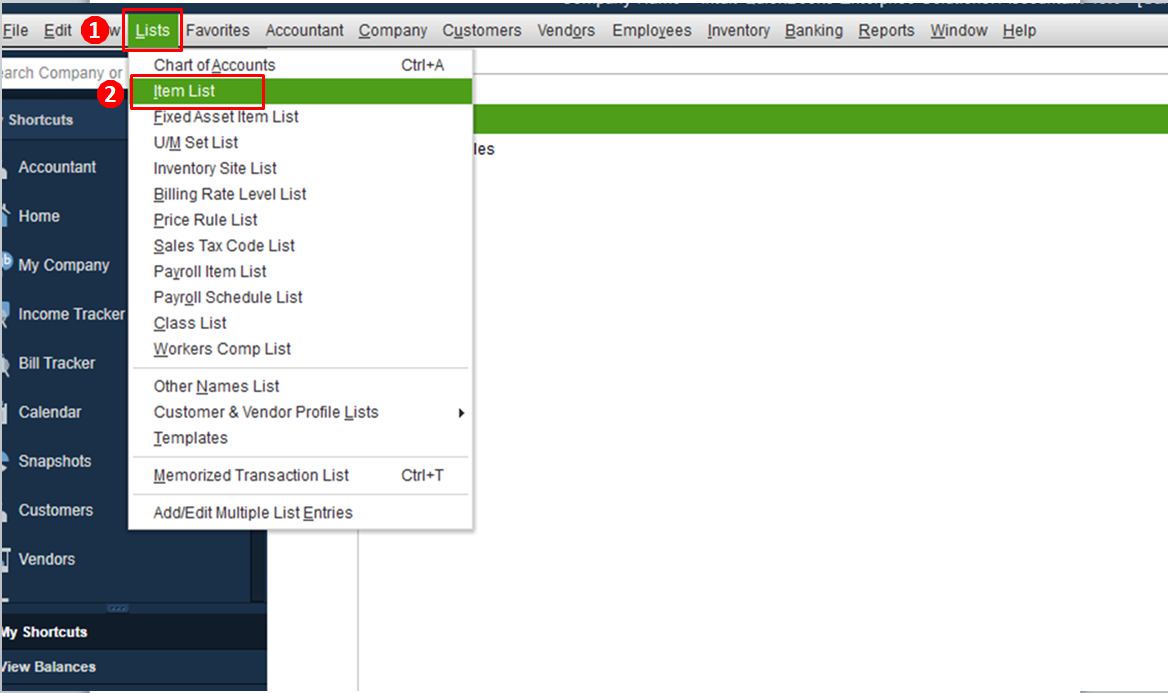Open Other Names List
Viewport: 1168px width, 693px height.
tap(300, 387)
